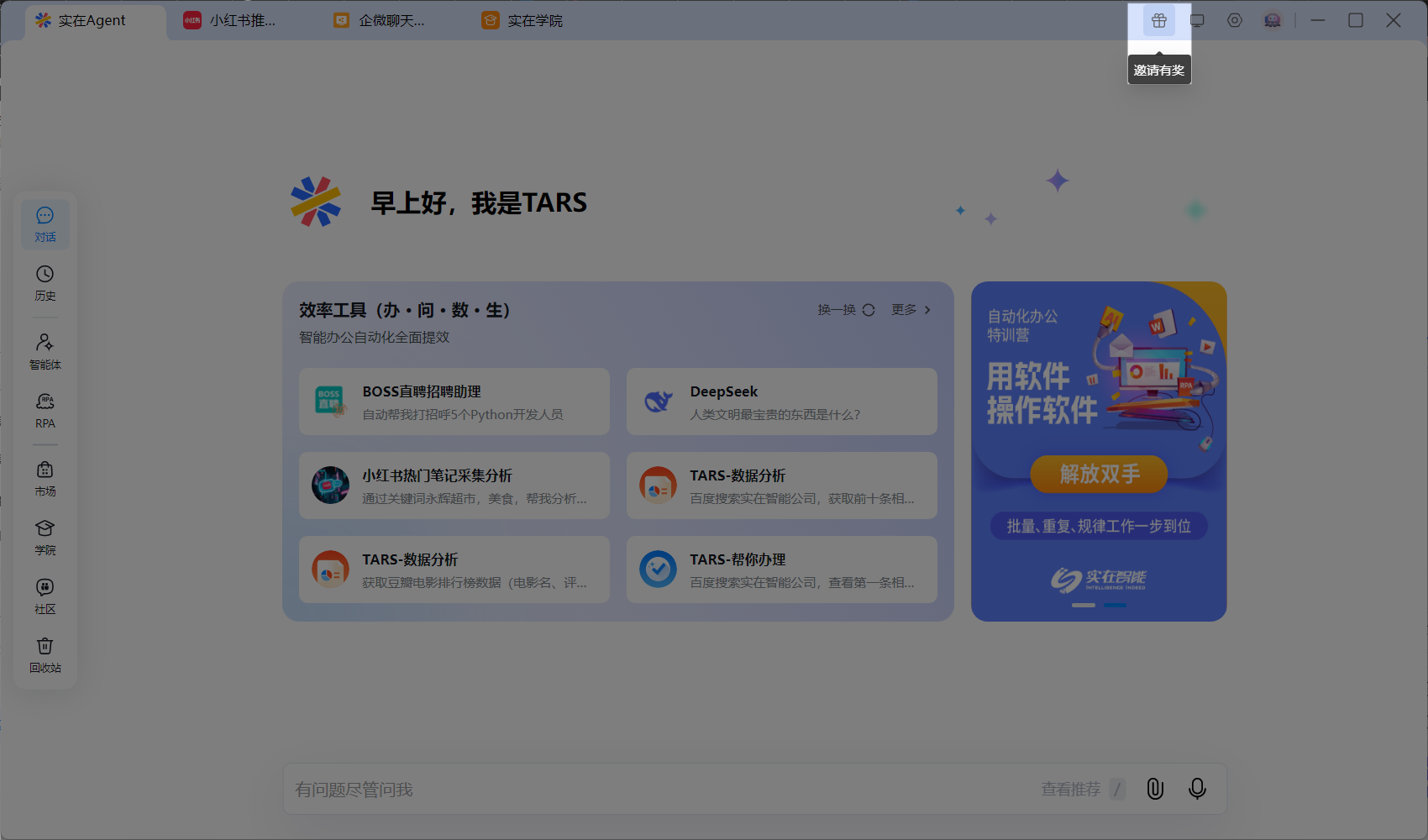This screenshot has height=840, width=1428.
Task: Select 对话 in the left sidebar
Action: pos(45,225)
